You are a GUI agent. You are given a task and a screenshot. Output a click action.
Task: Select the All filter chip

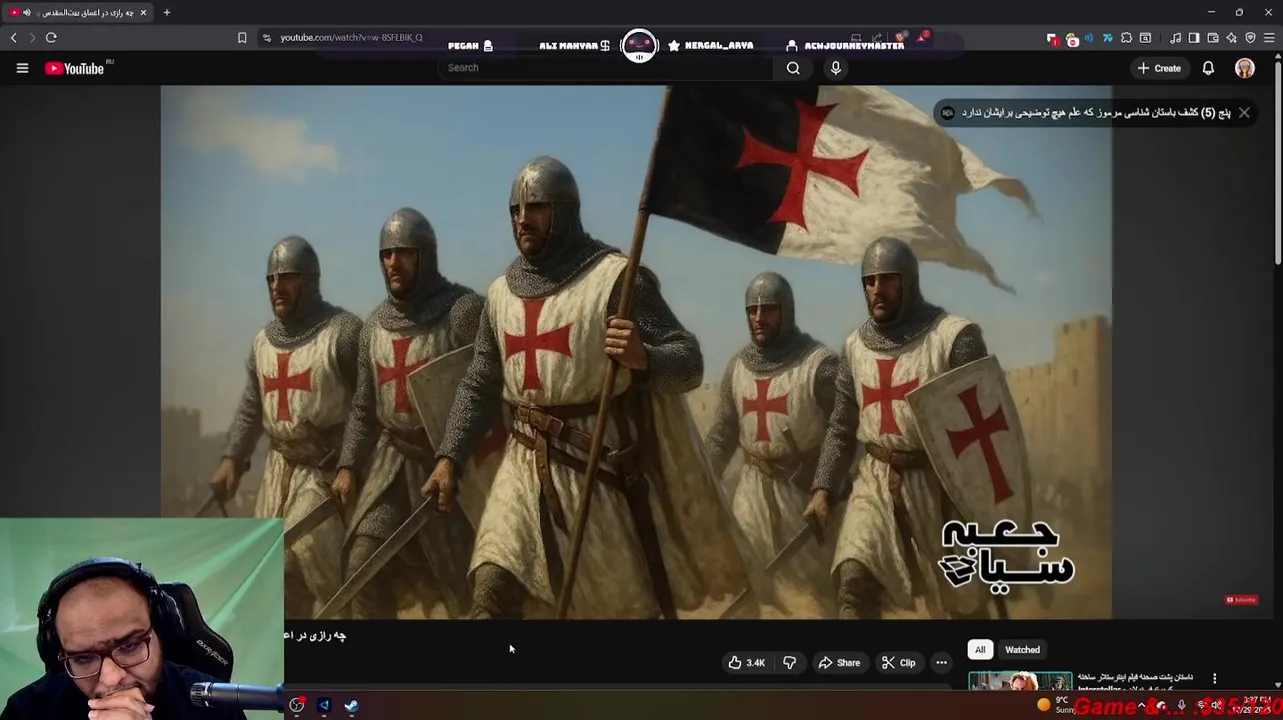980,650
